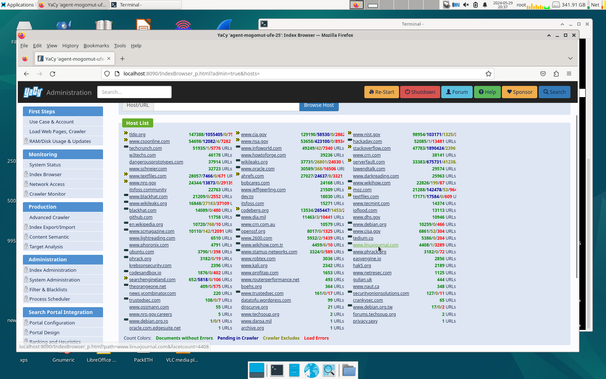The width and height of the screenshot is (606, 379).
Task: Open the Save to Pocket icon
Action: [x=543, y=74]
